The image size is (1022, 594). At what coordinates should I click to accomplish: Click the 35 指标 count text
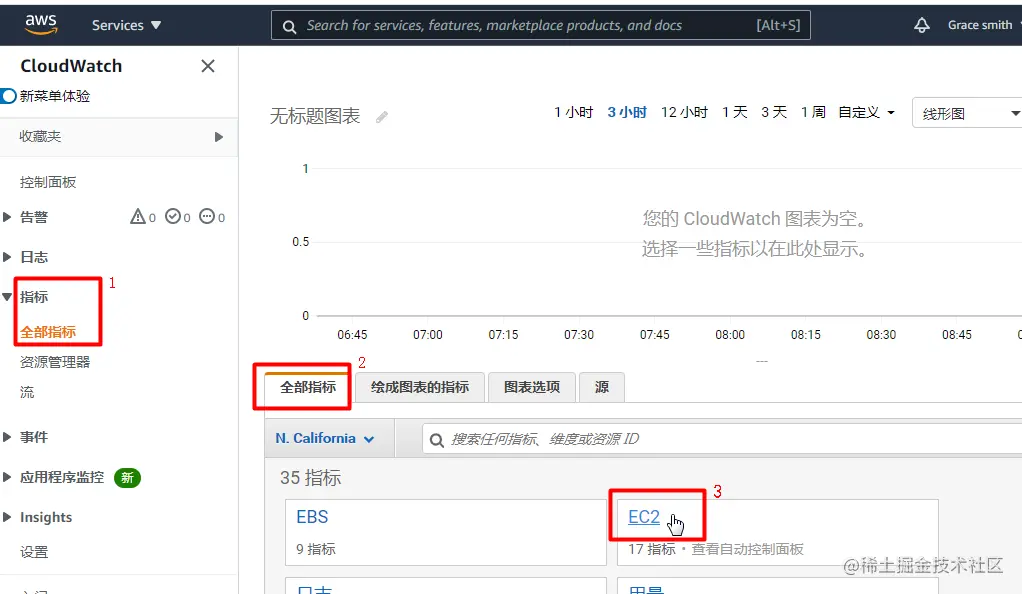click(x=310, y=478)
